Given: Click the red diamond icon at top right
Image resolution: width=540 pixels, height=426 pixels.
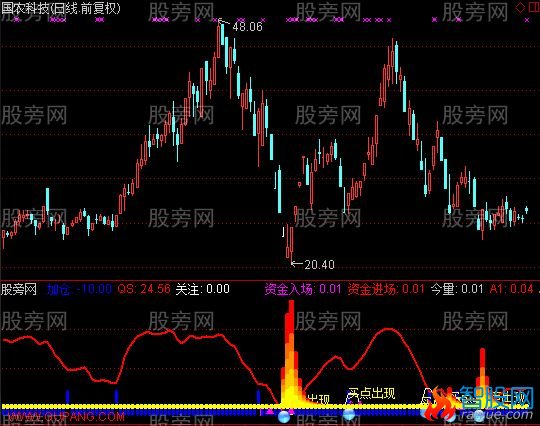Looking at the screenshot, I should click(520, 8).
